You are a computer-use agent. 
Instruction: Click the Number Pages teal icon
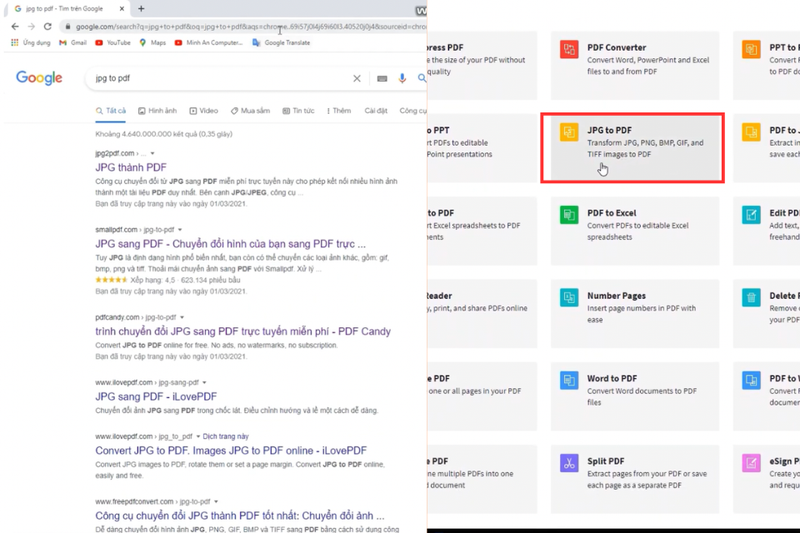569,297
